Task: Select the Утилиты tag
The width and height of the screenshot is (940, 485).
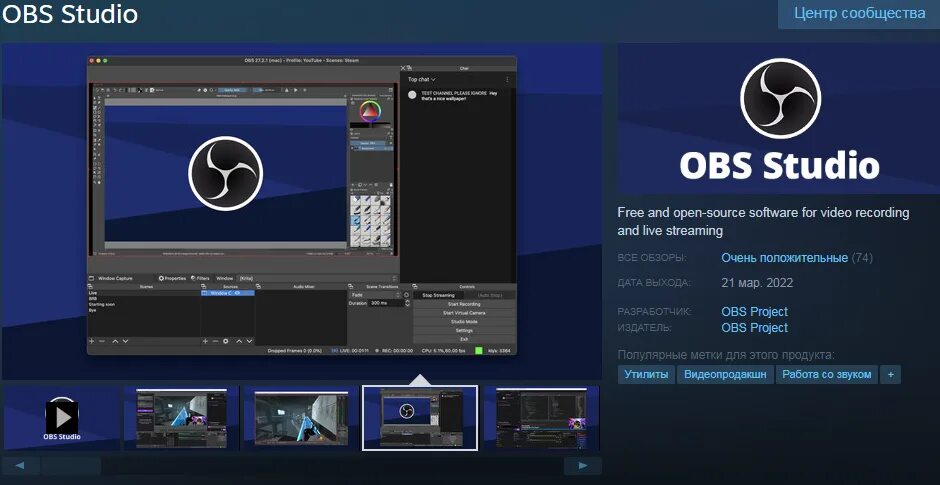Action: click(x=646, y=374)
